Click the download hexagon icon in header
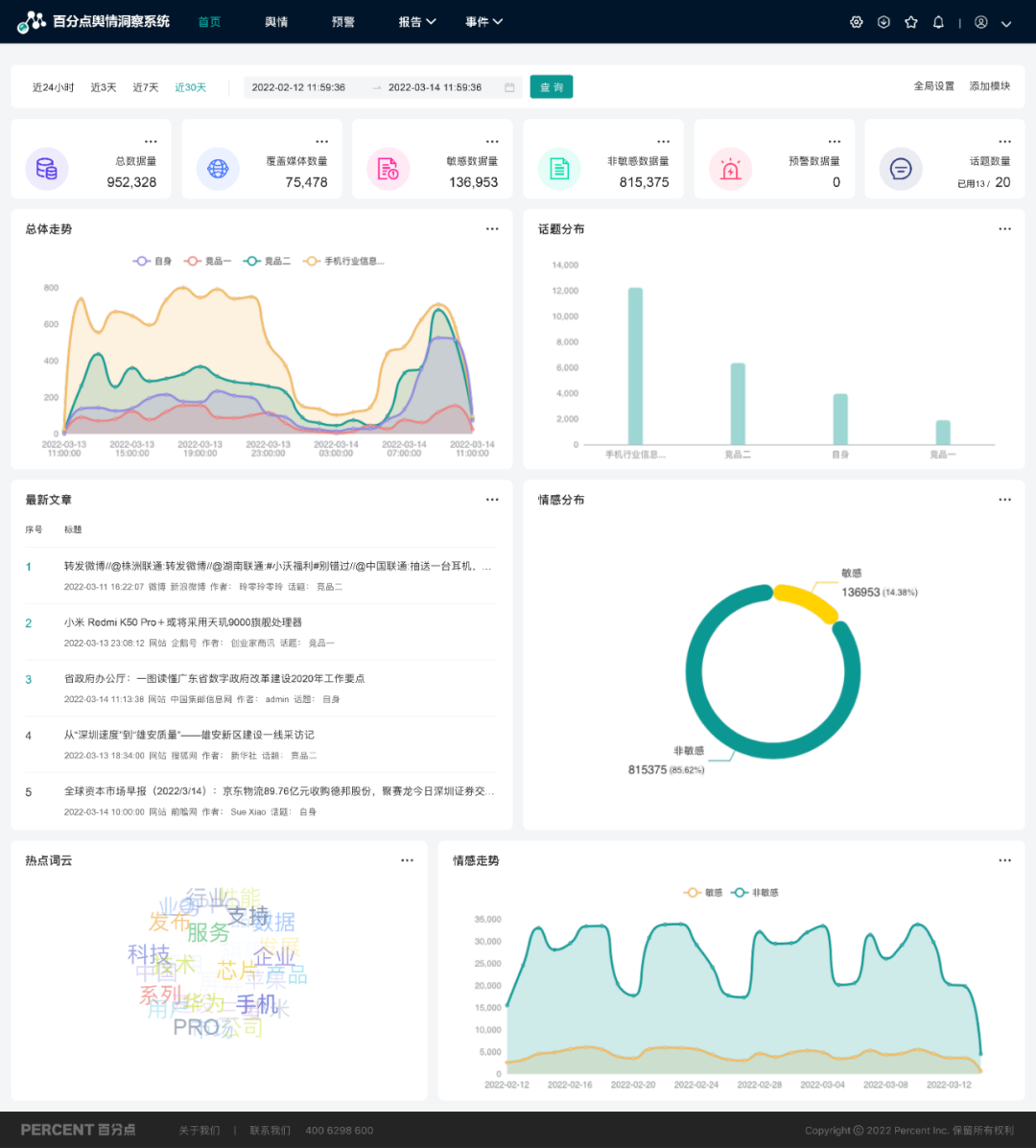This screenshot has width=1036, height=1148. pos(883,22)
